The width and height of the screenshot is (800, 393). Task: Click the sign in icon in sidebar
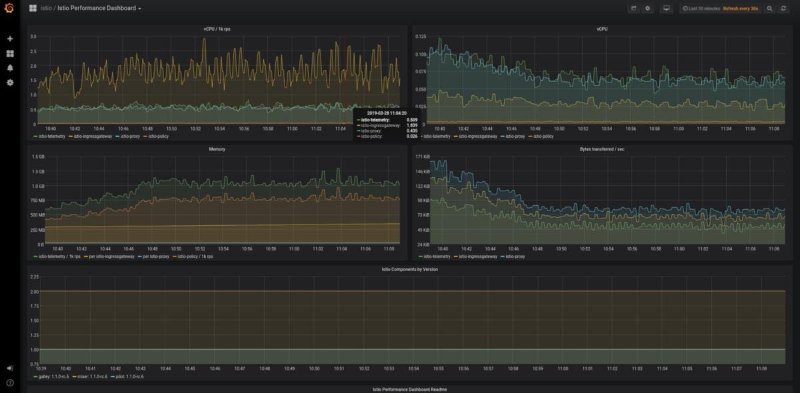[x=10, y=368]
